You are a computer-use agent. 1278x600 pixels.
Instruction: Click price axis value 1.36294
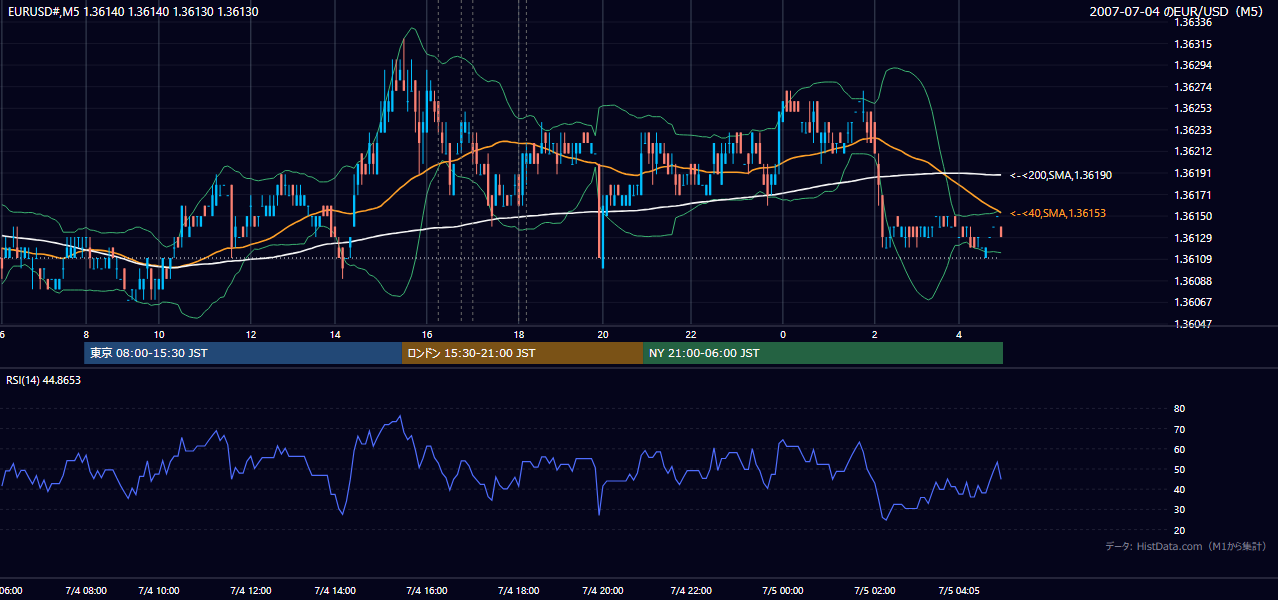click(1195, 65)
